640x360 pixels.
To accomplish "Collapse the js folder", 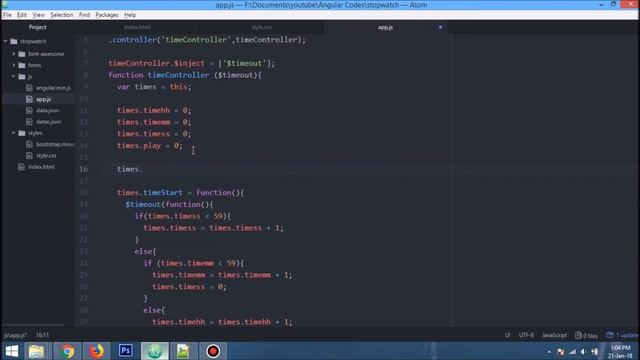I will click(13, 76).
